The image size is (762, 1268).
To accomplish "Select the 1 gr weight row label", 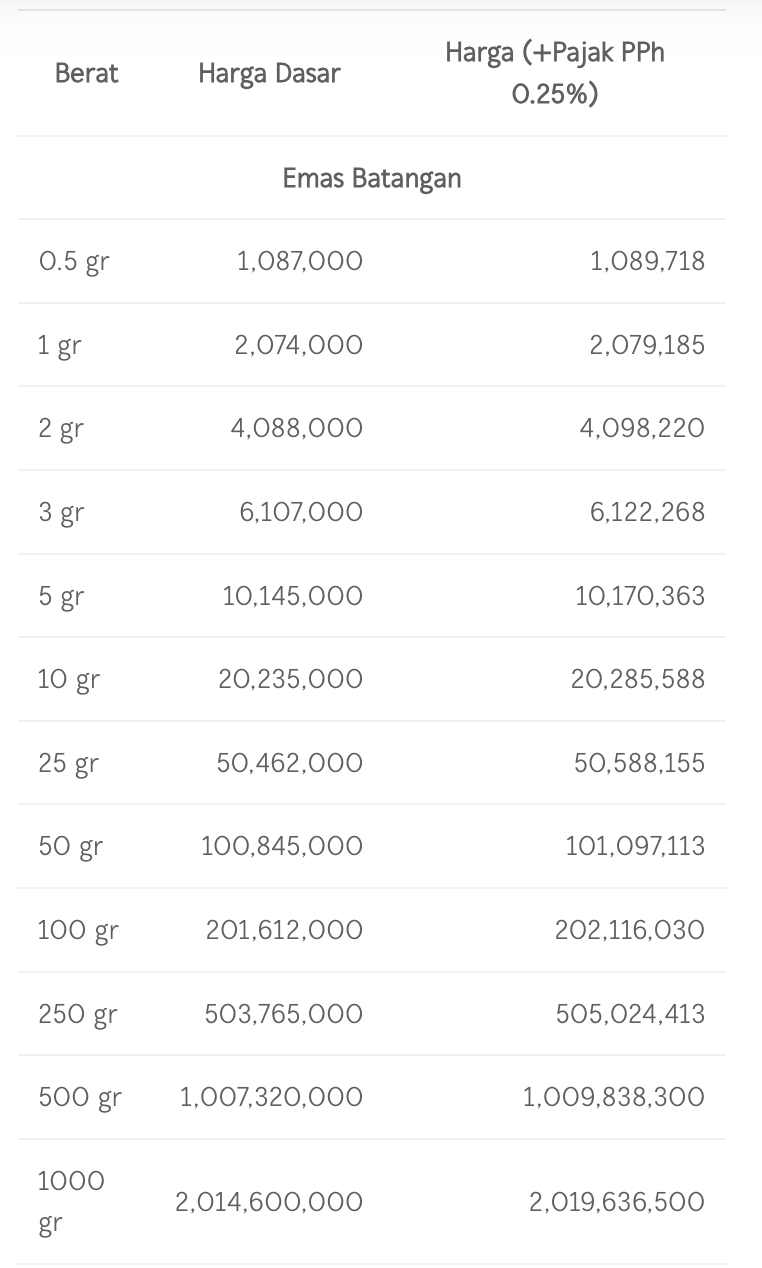I will point(60,346).
